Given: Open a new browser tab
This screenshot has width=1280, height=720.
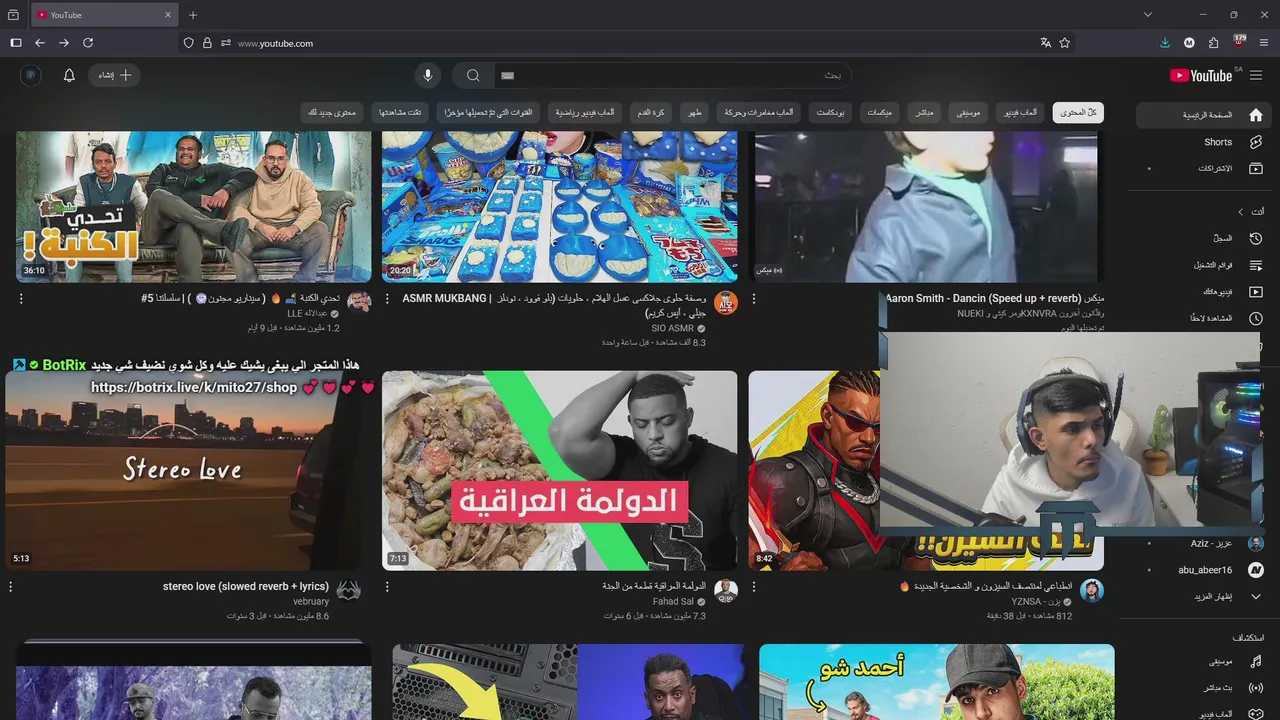Looking at the screenshot, I should coord(193,15).
